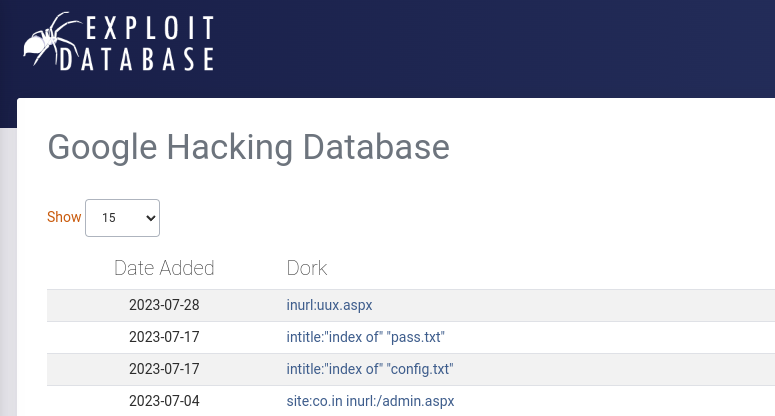Click the dark navy header bar background
Viewport: 775px width, 416px height.
pyautogui.click(x=500, y=45)
